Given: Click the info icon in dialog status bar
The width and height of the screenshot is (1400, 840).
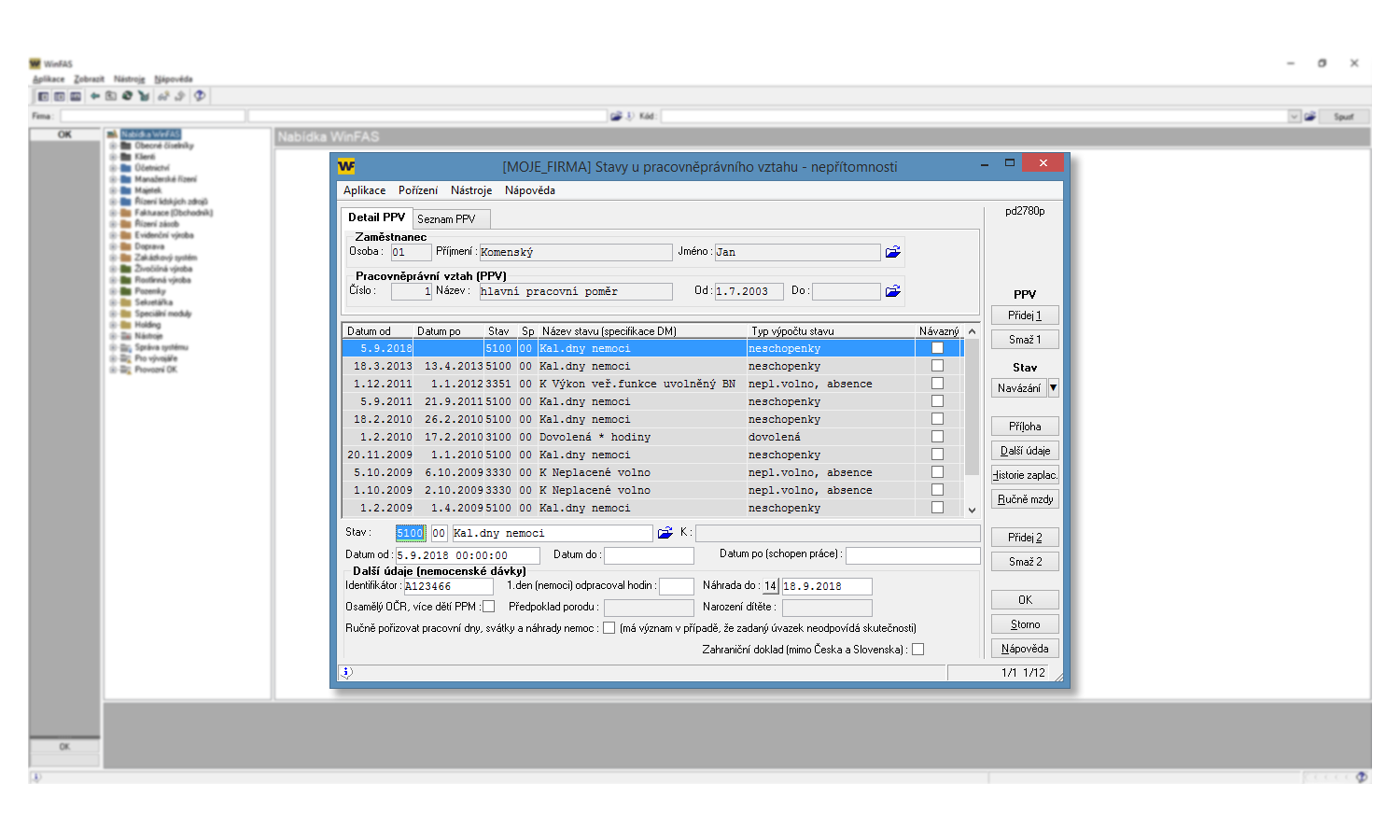Looking at the screenshot, I should click(346, 672).
